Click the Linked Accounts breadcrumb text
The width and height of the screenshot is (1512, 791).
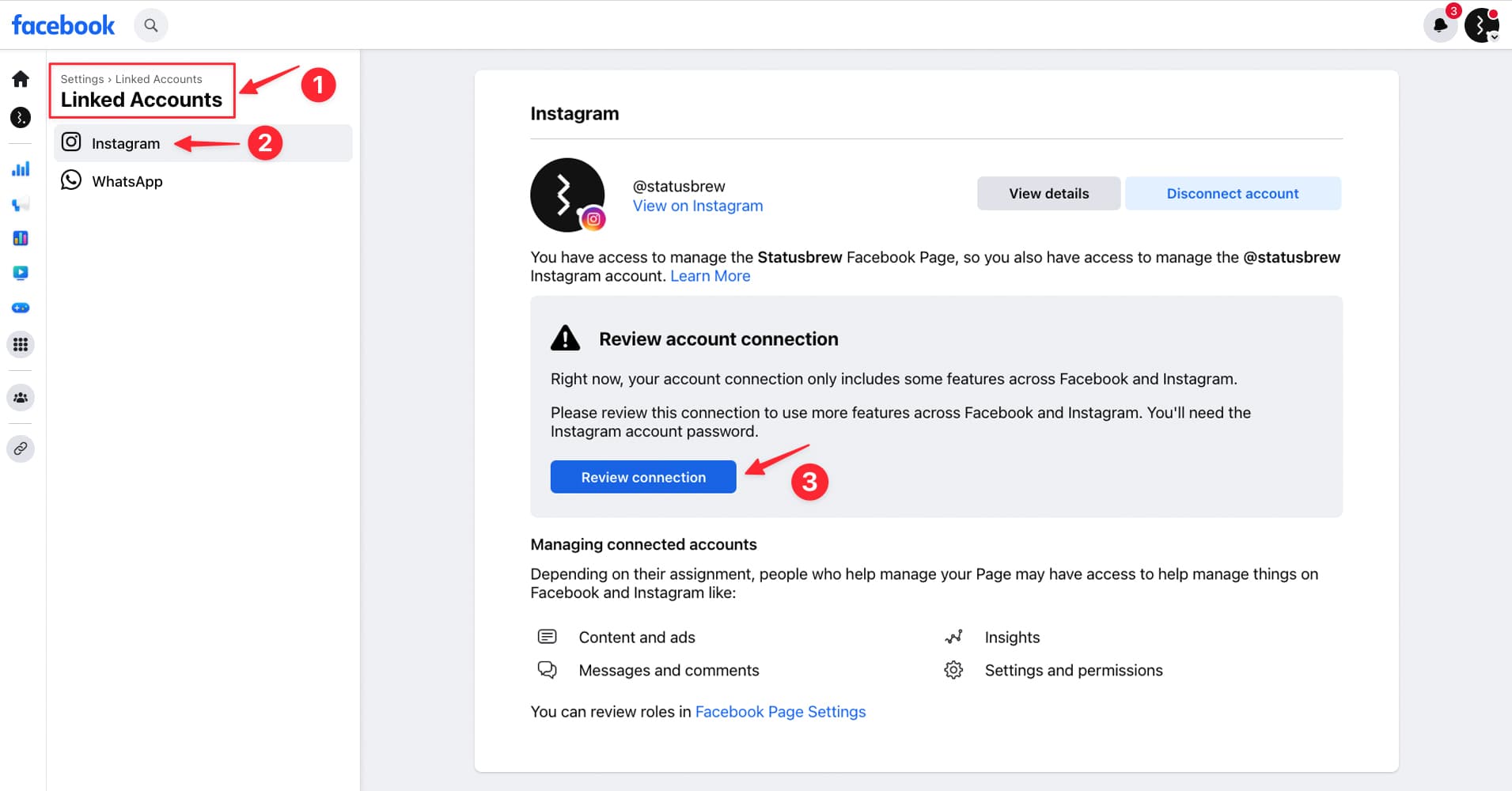click(x=158, y=79)
